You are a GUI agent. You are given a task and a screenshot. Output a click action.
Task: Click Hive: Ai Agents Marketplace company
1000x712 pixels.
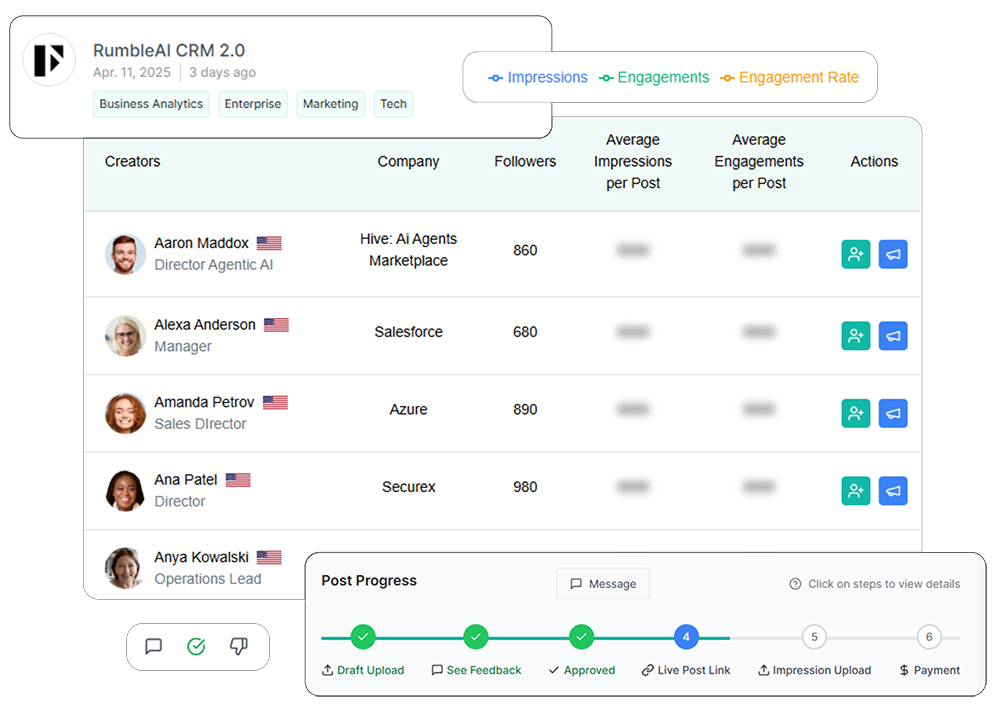coord(408,249)
